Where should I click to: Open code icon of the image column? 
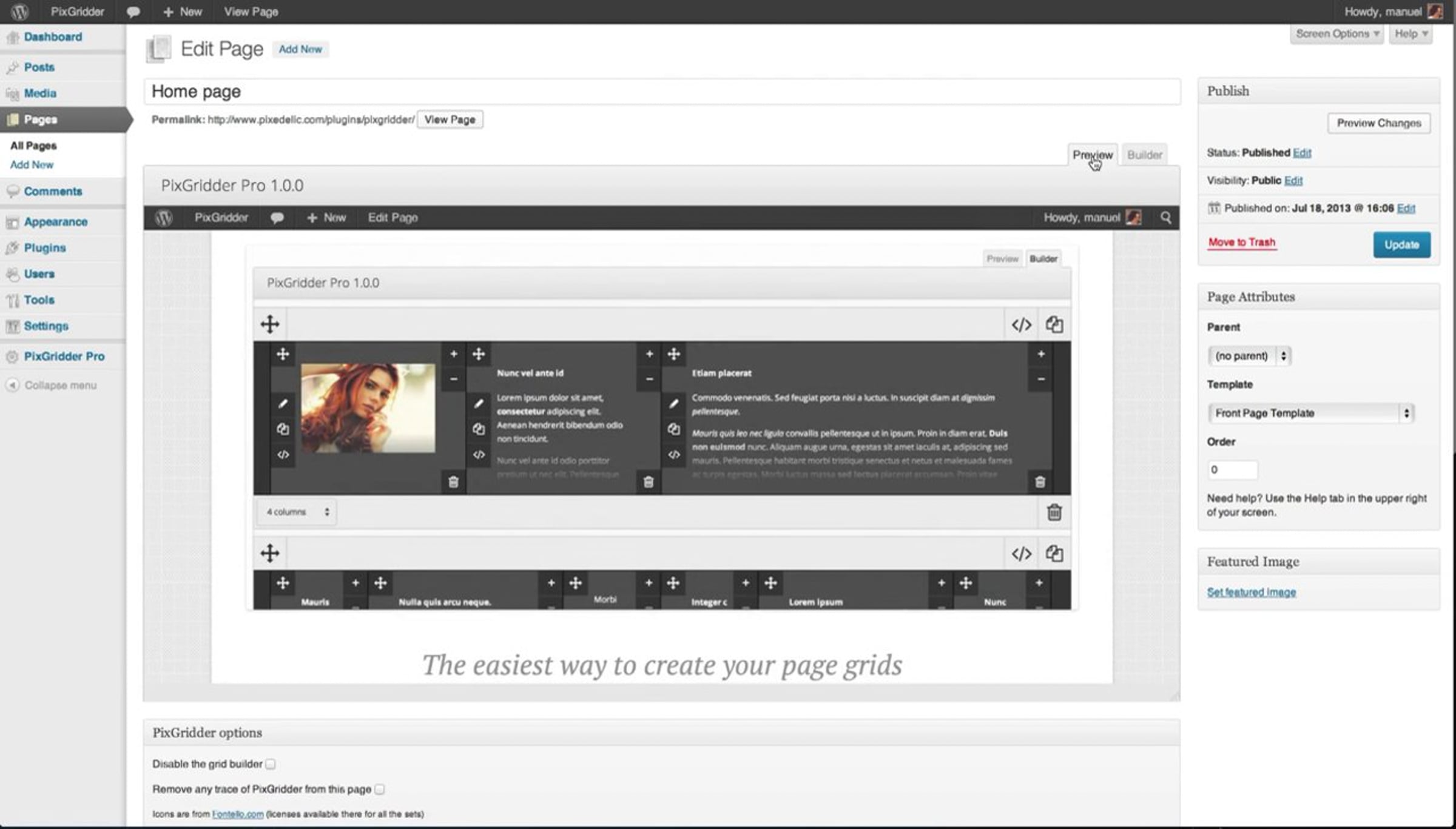point(283,454)
